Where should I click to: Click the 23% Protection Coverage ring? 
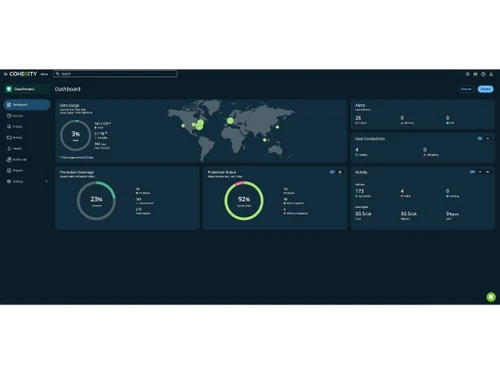[x=96, y=201]
